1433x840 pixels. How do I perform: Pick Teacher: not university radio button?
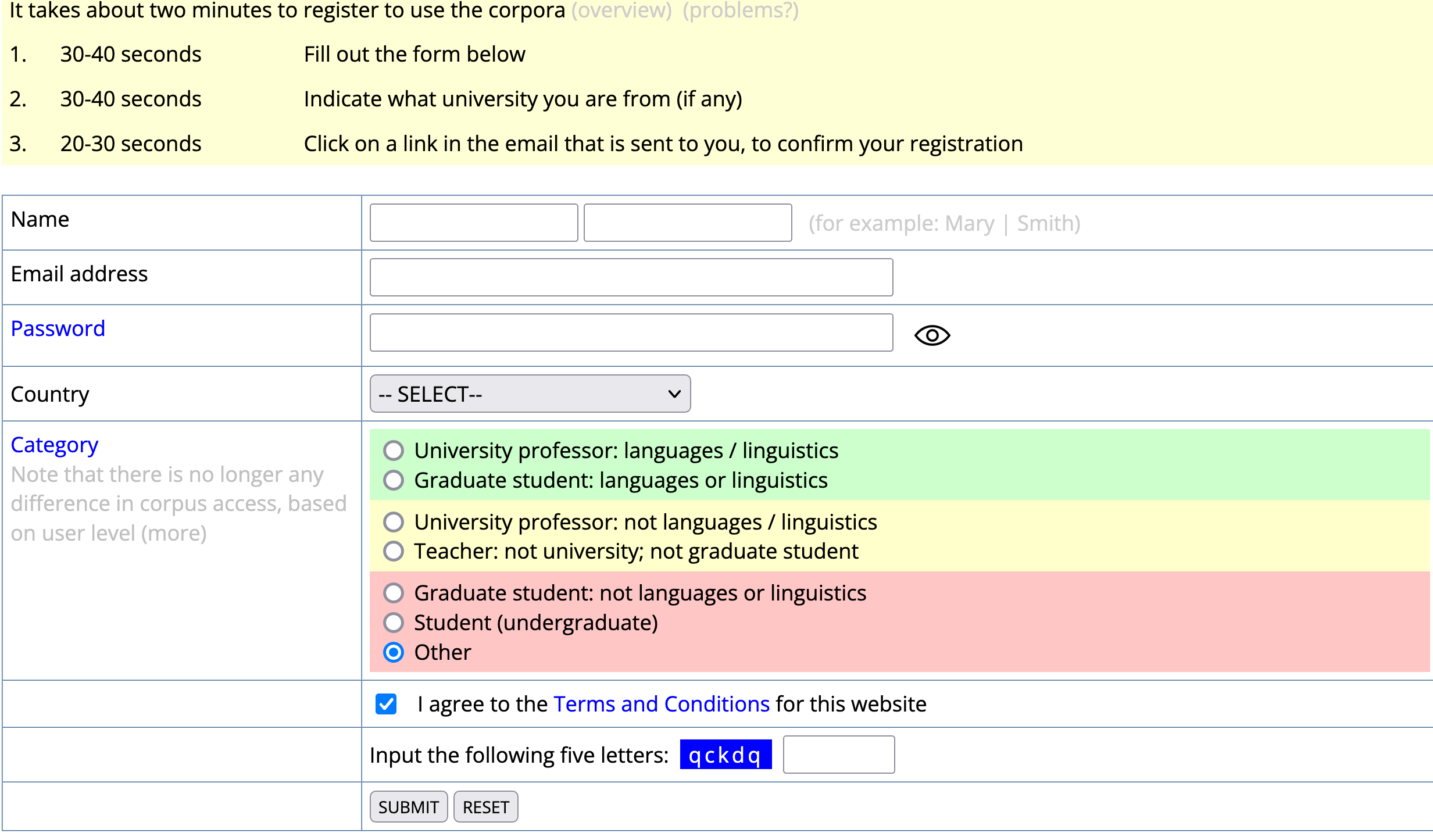(394, 551)
